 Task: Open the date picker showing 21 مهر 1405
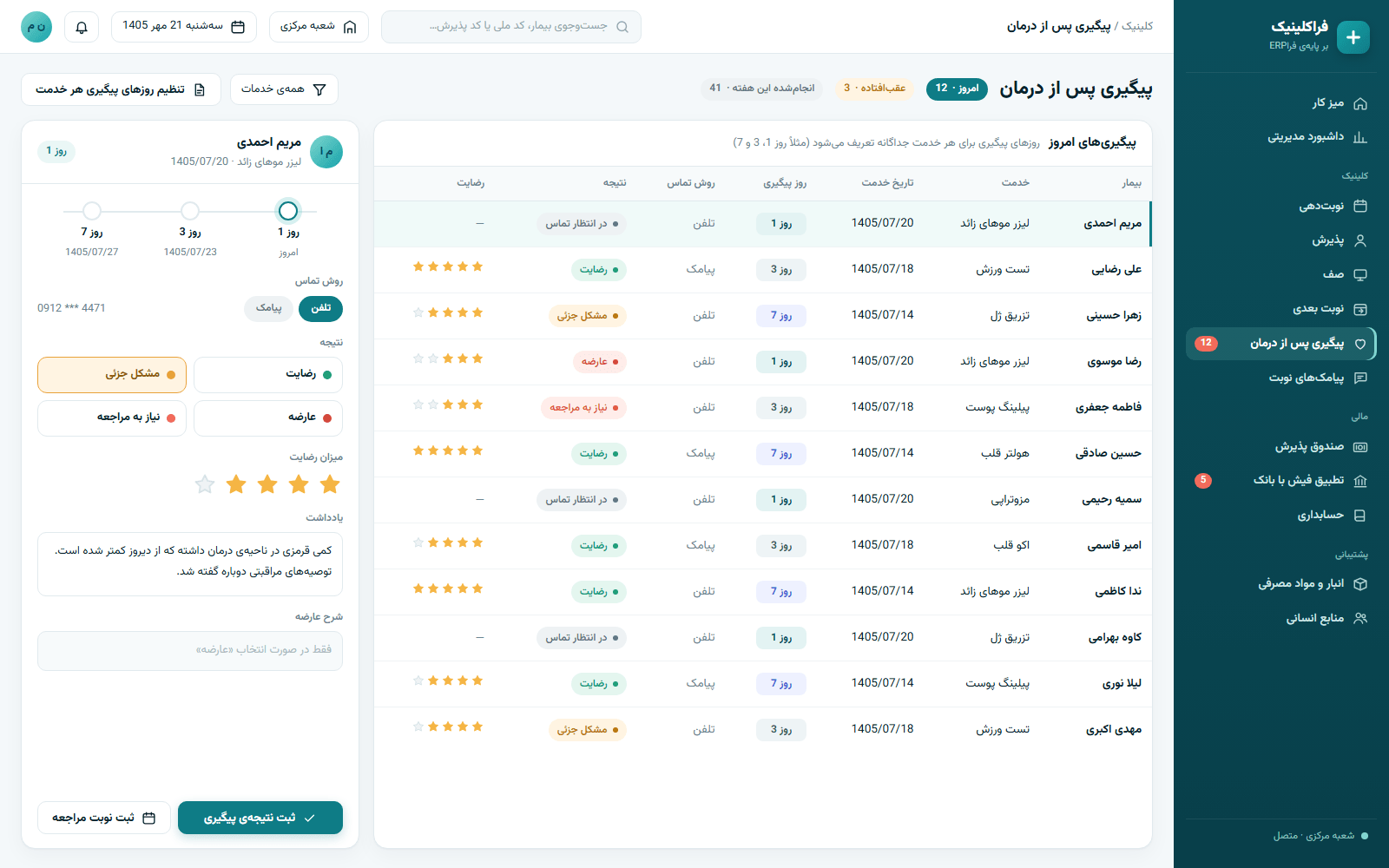coord(184,27)
